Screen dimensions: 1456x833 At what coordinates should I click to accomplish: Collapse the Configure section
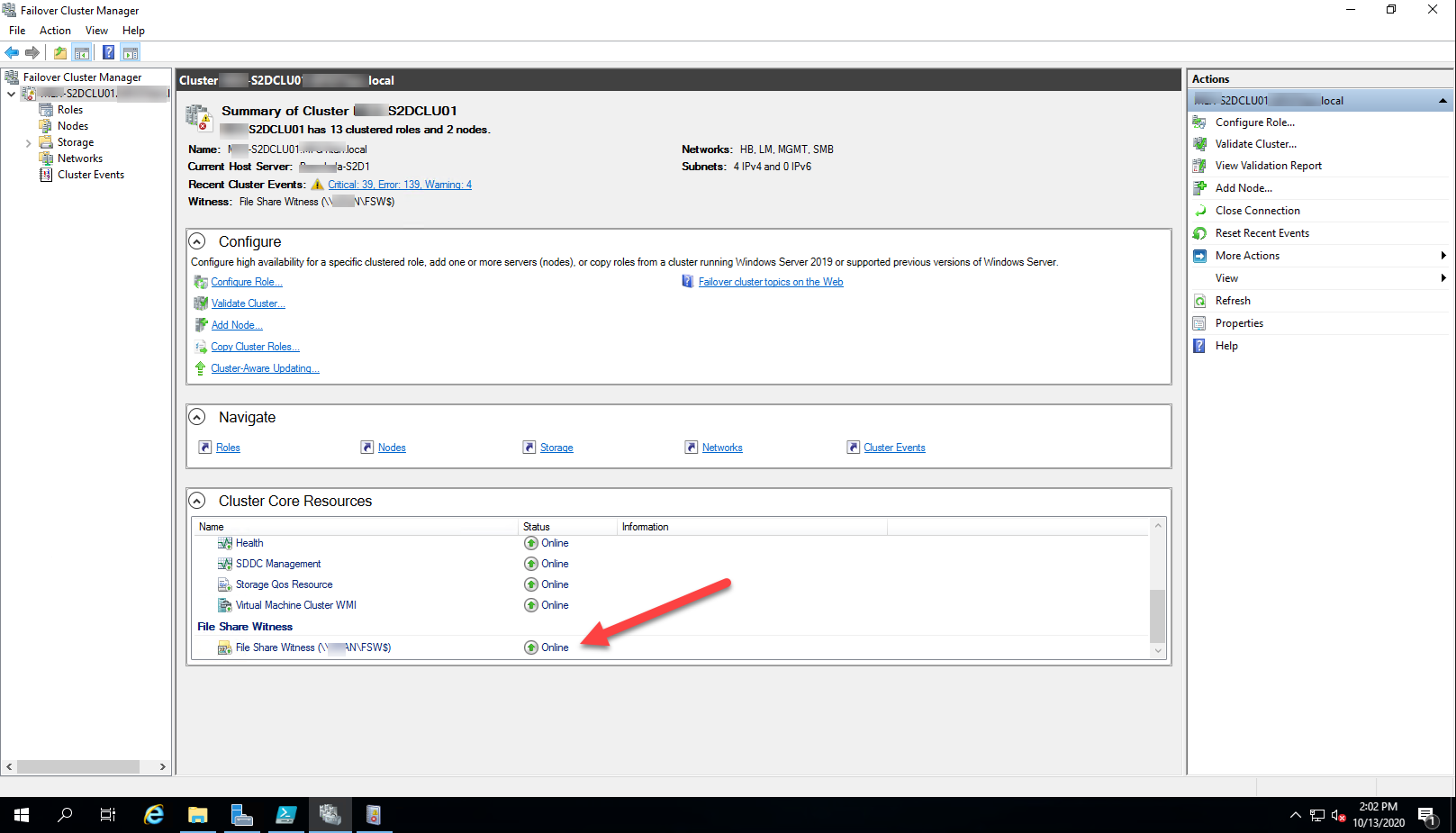(196, 241)
